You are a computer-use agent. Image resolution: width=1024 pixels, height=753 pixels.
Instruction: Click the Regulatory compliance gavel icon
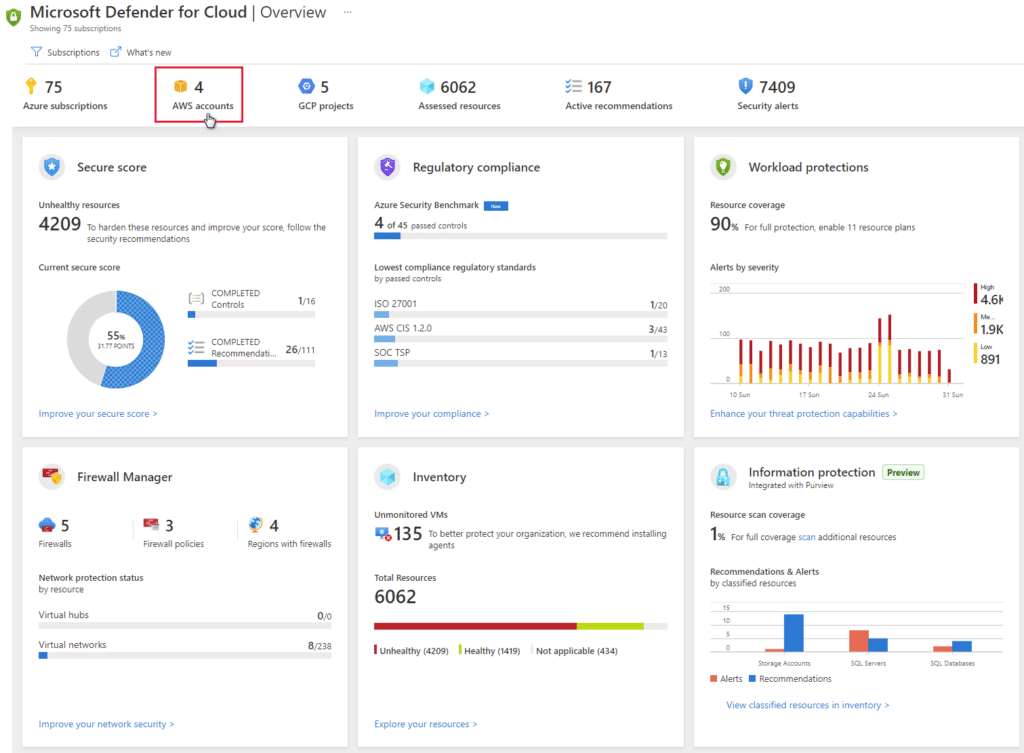[x=387, y=167]
